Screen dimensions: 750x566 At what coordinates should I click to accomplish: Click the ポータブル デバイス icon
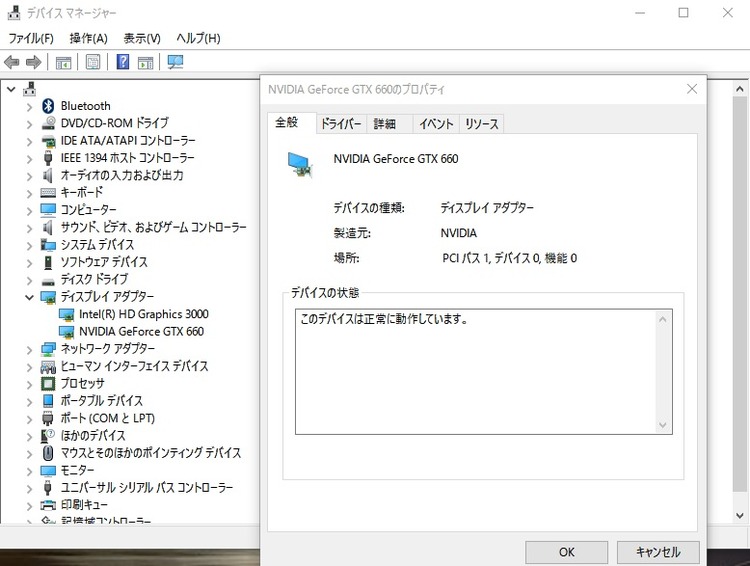pyautogui.click(x=48, y=401)
